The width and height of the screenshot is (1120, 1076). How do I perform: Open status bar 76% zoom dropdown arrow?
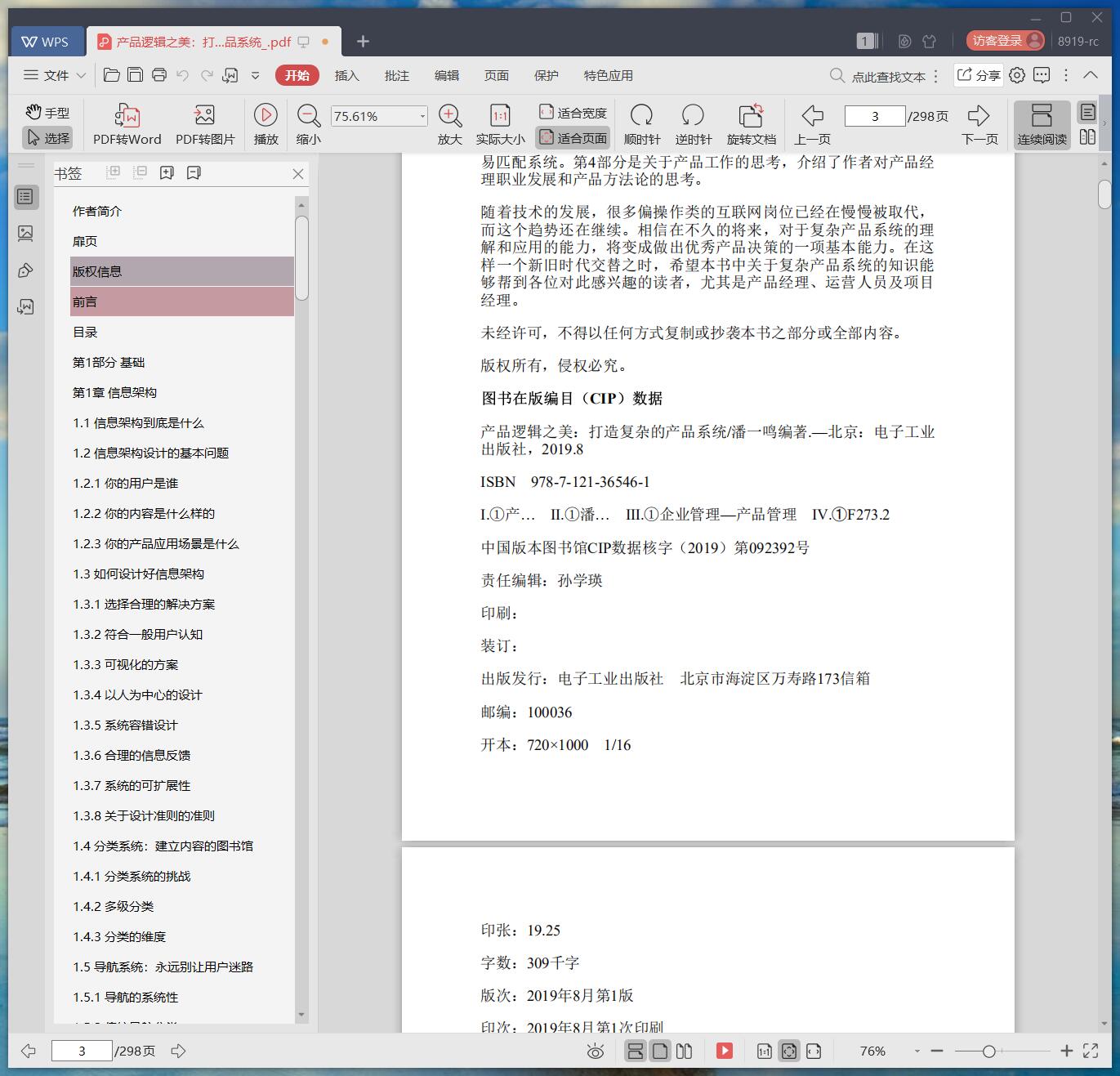coord(917,1051)
